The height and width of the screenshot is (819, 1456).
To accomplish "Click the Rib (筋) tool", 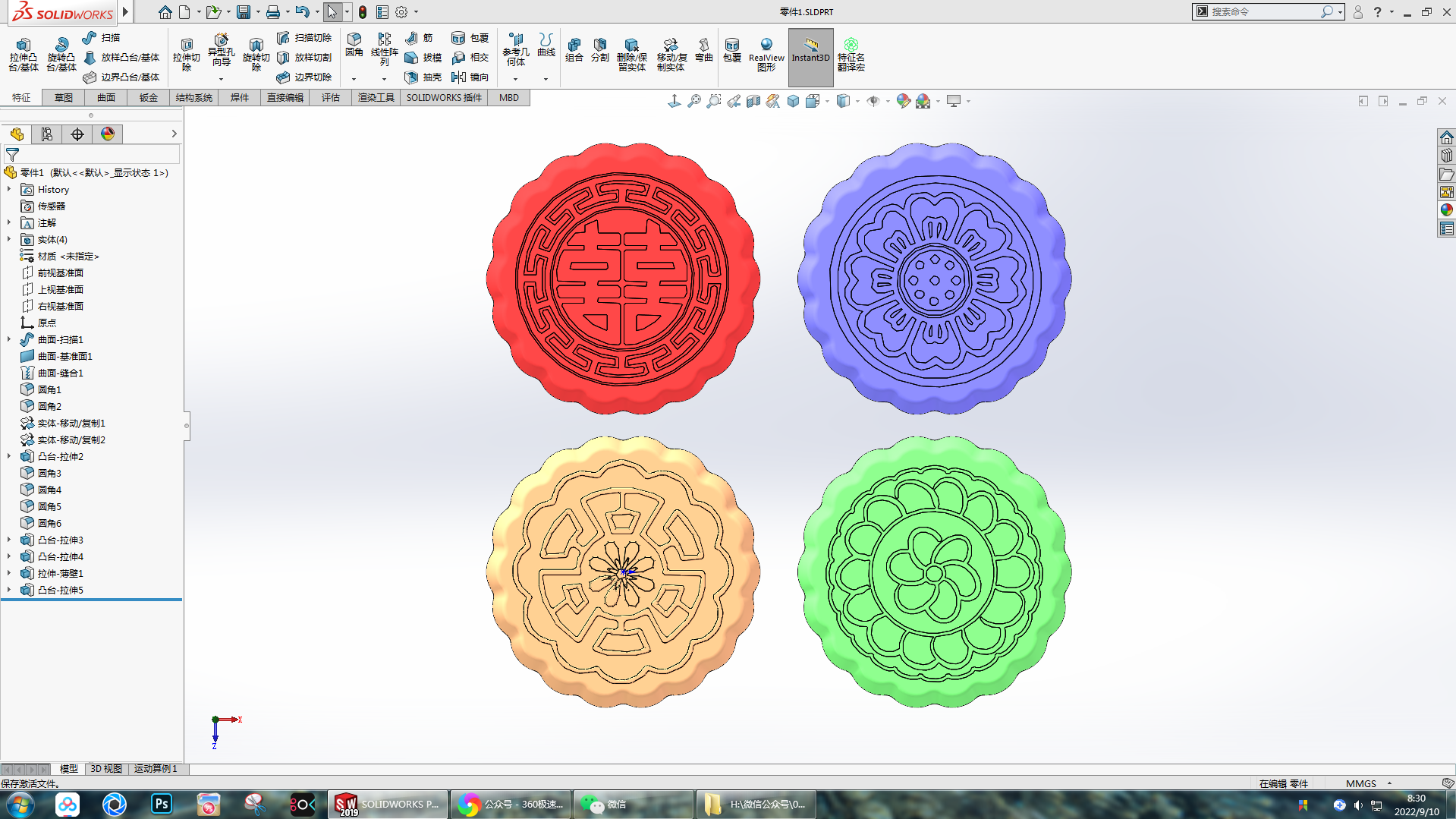I will tap(420, 37).
